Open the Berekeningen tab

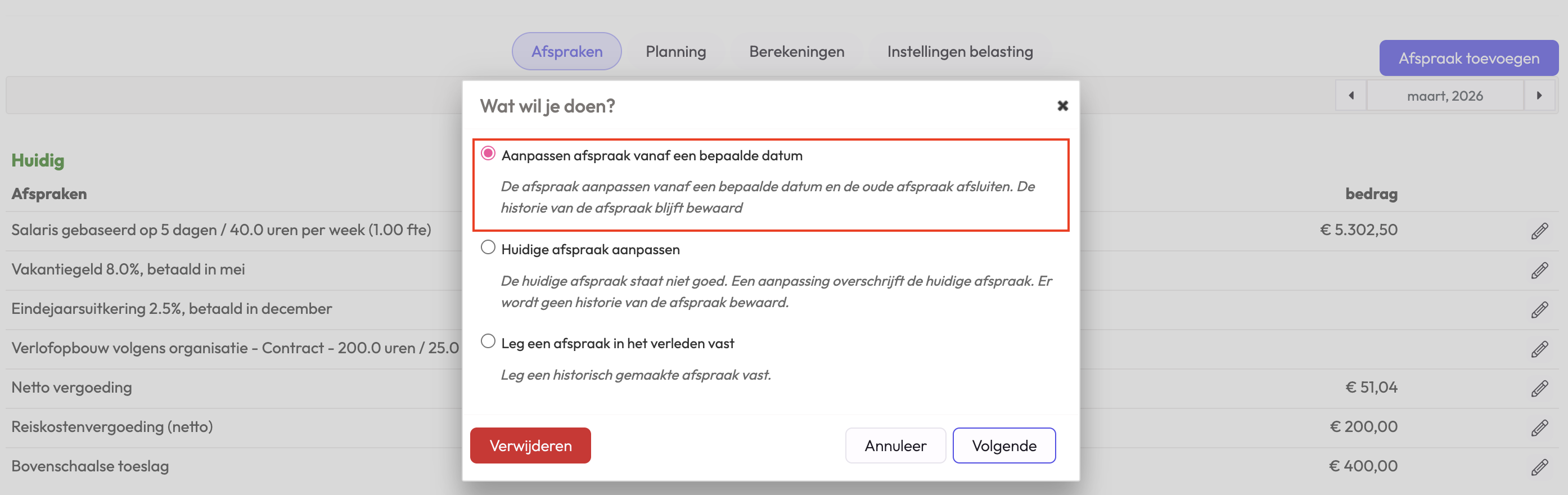pos(796,52)
